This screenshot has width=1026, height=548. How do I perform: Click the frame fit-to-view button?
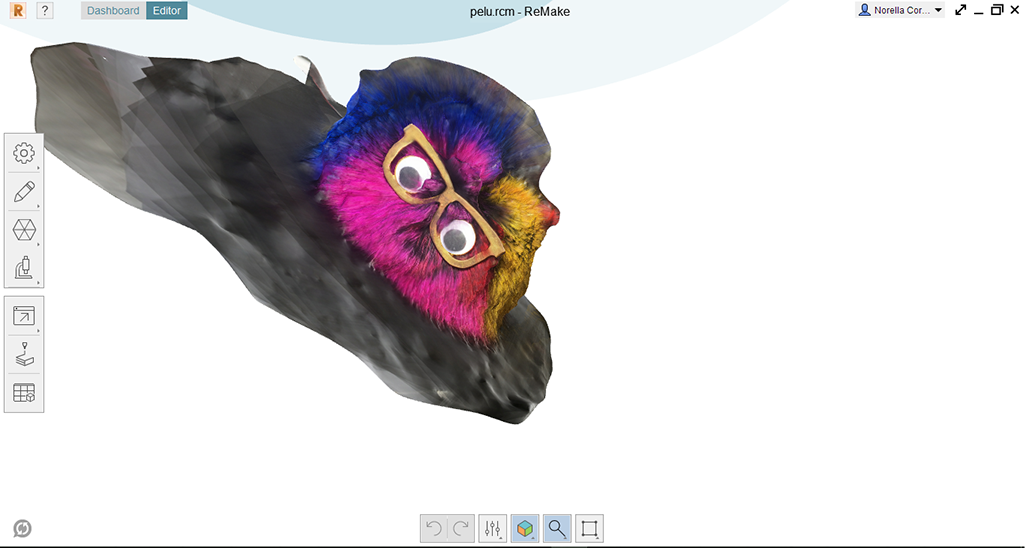click(x=589, y=528)
